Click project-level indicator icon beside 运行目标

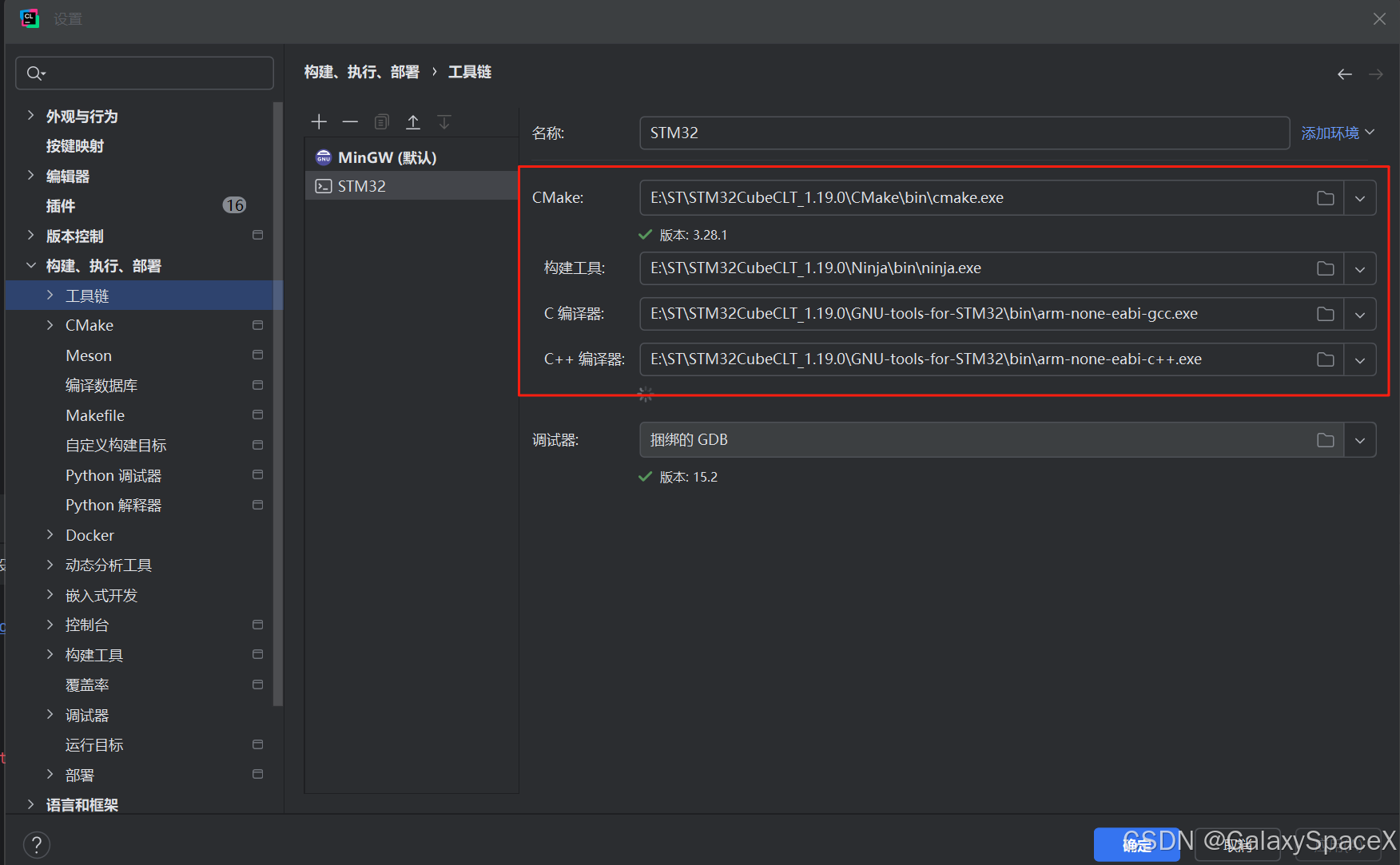click(x=257, y=744)
